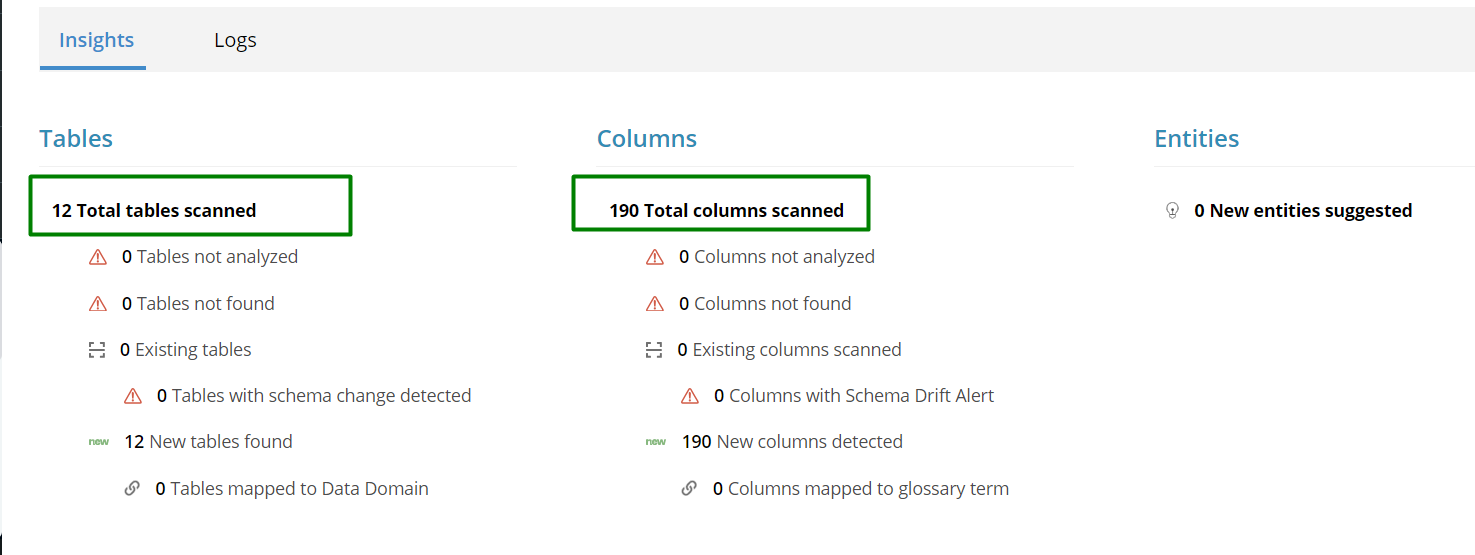Click warning icon beside Tables not analyzed
The image size is (1475, 555).
98,257
